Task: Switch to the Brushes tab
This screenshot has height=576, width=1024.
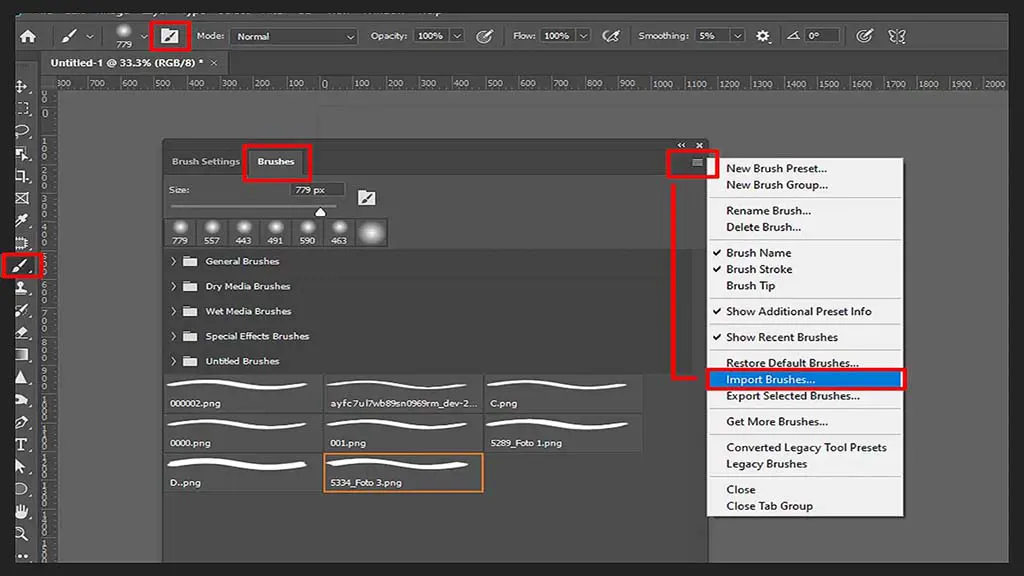Action: (x=276, y=161)
